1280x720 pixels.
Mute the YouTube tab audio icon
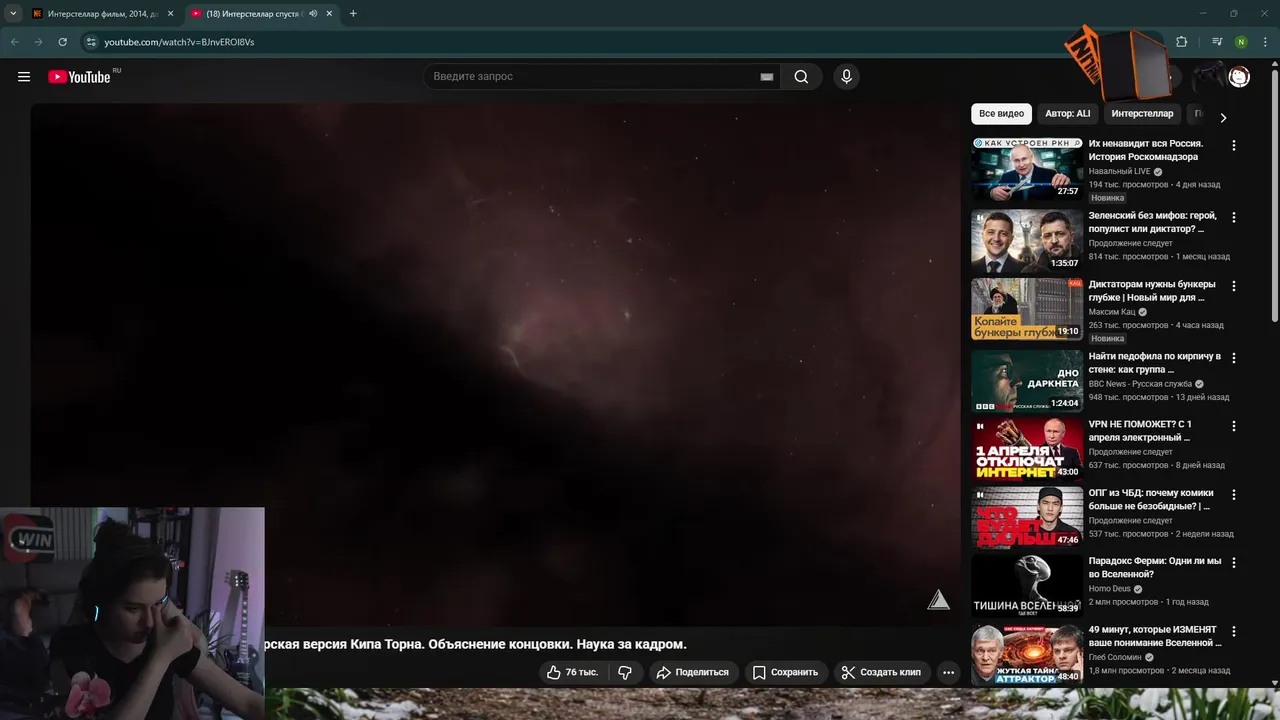(314, 14)
